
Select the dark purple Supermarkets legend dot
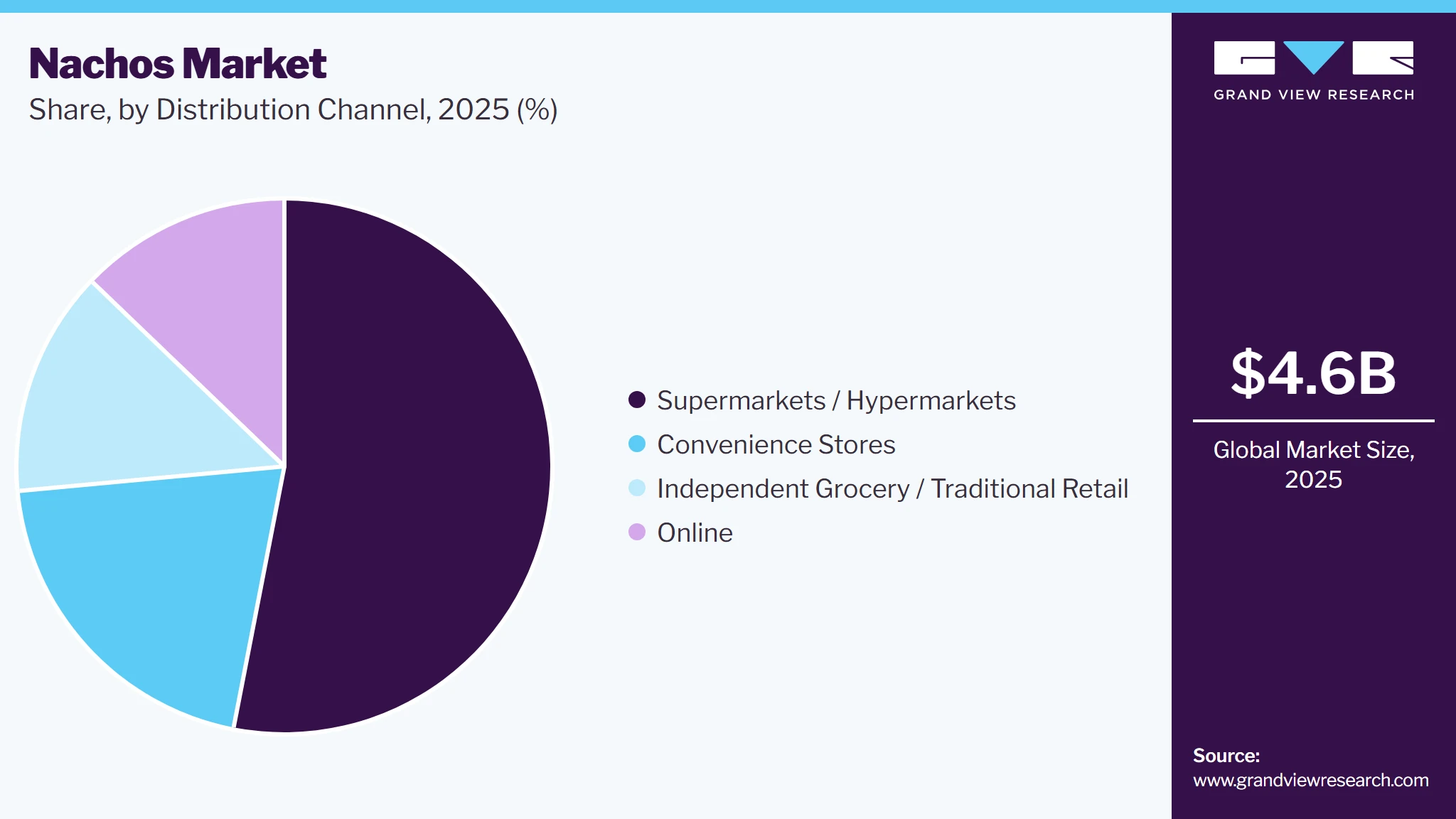[637, 400]
